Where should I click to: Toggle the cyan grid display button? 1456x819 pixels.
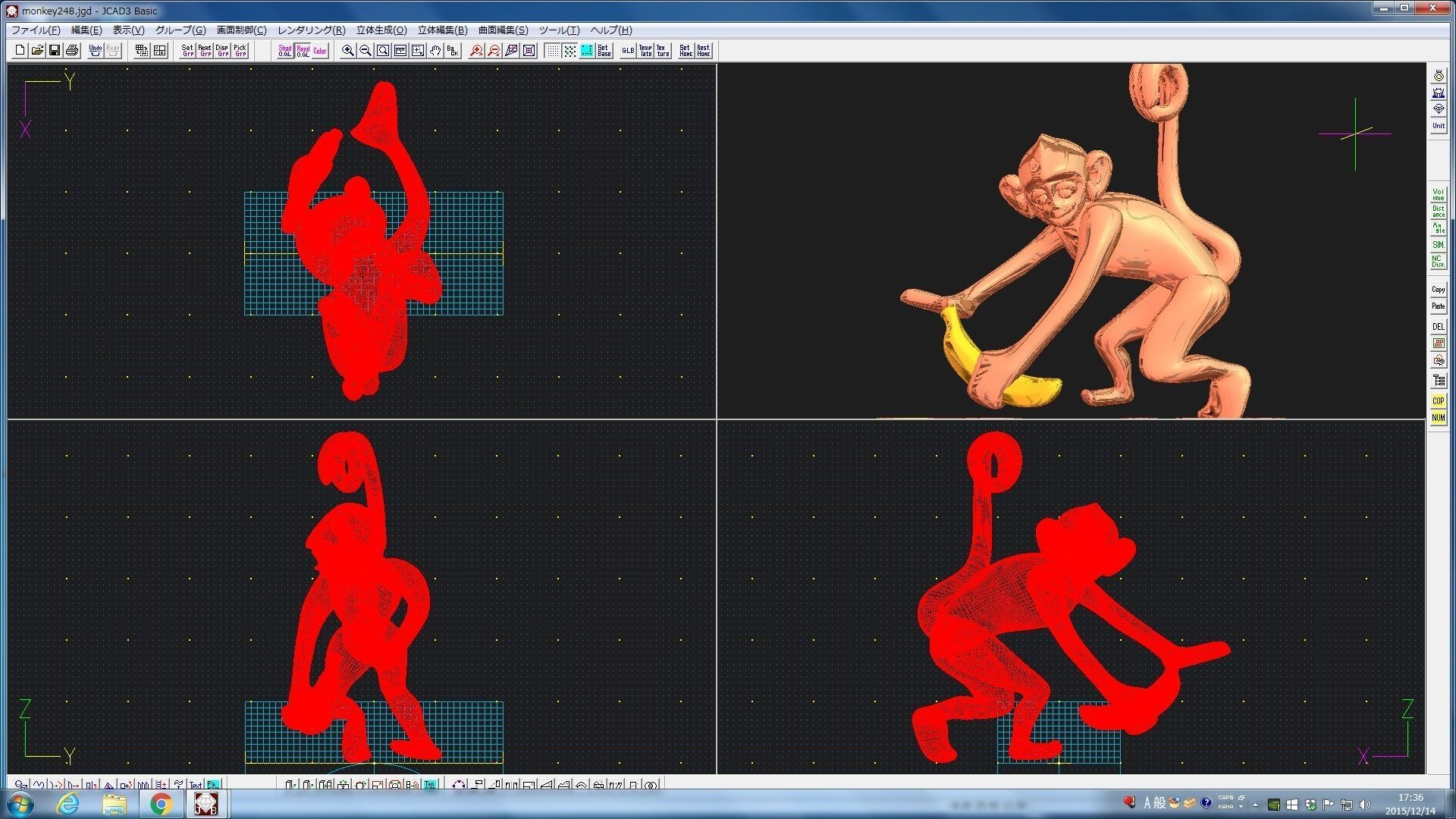(587, 51)
